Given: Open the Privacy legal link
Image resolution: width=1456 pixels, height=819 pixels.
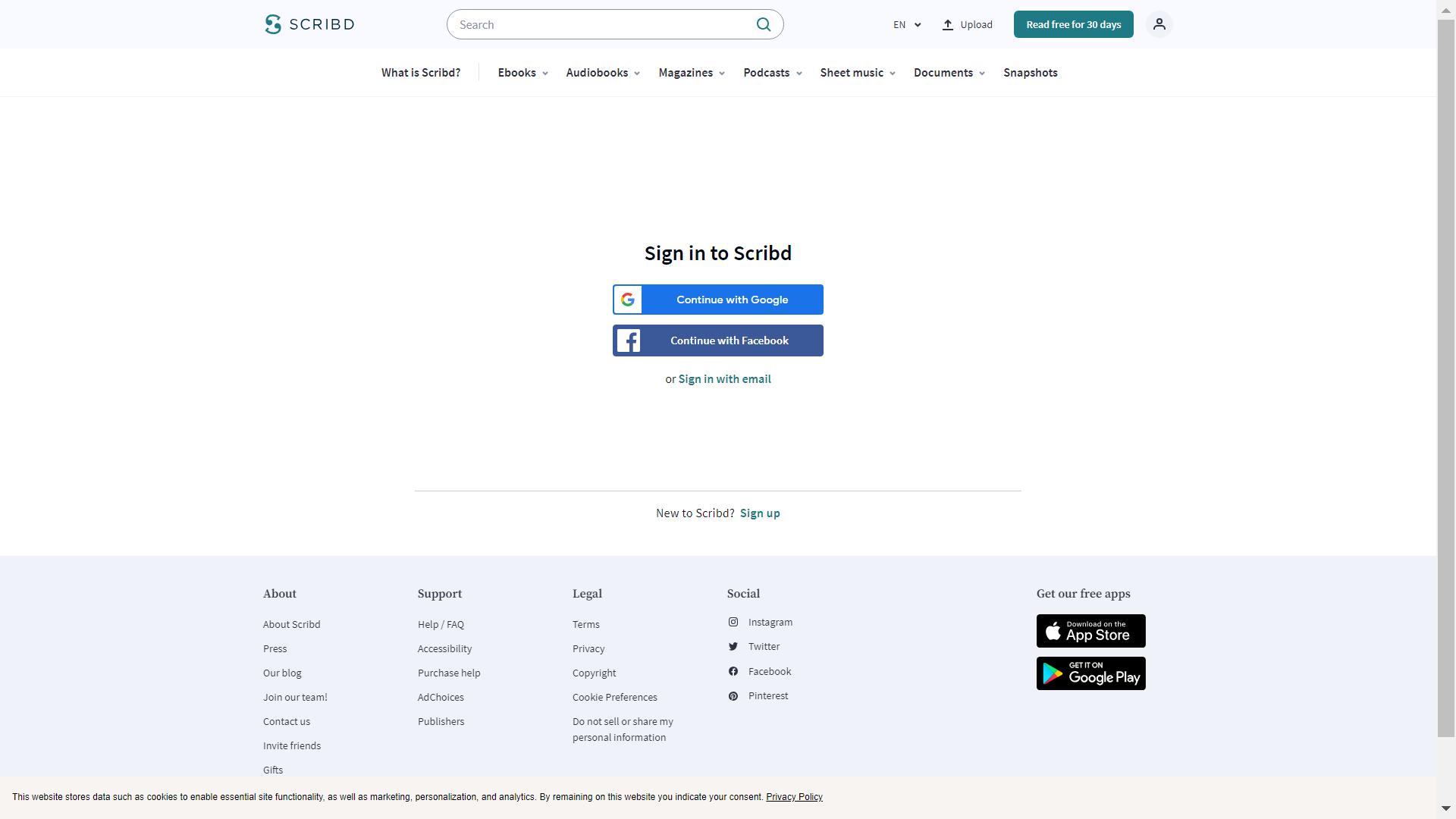Looking at the screenshot, I should (x=588, y=649).
